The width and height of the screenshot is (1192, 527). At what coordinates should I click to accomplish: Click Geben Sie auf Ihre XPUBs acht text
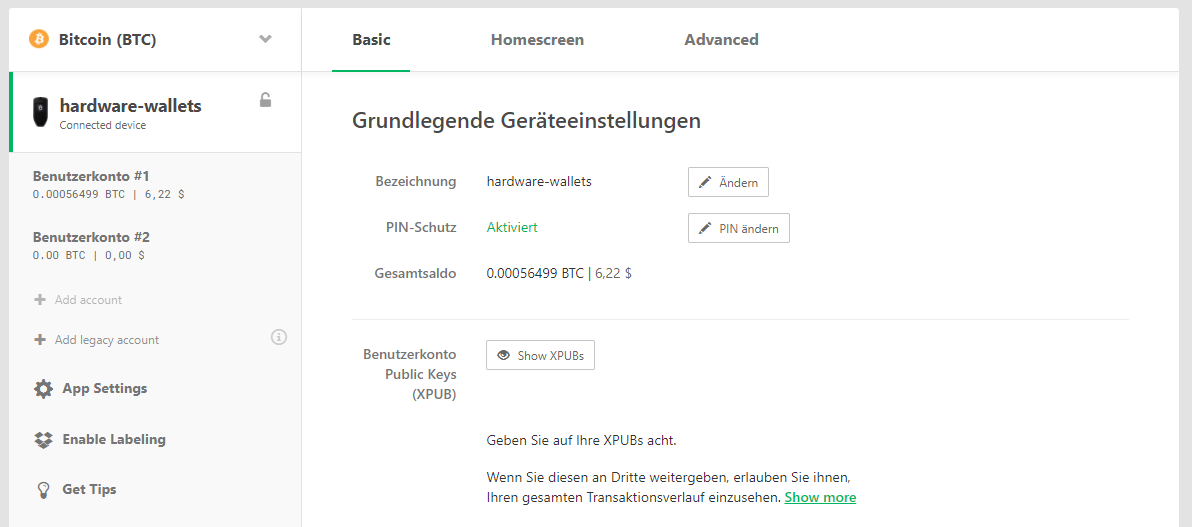[x=581, y=440]
